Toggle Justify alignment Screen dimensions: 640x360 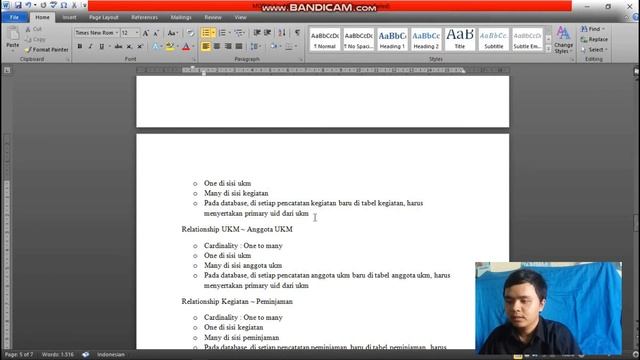(x=239, y=46)
